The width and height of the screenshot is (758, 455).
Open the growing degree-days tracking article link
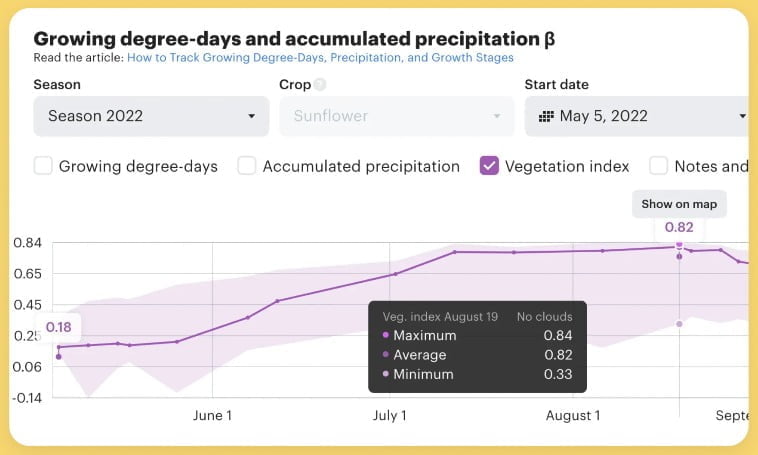click(x=329, y=59)
